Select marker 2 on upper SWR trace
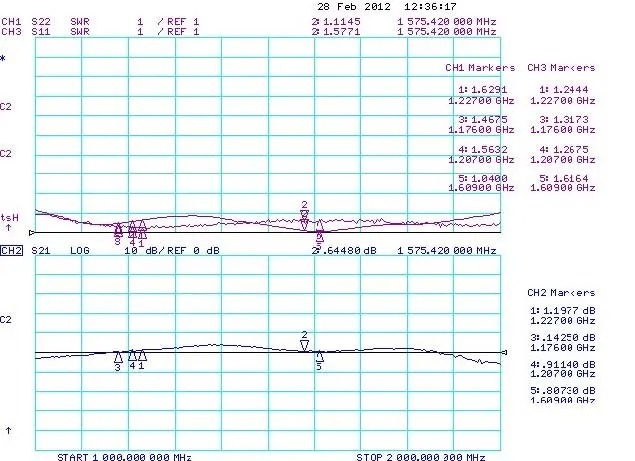This screenshot has height=461, width=635. click(305, 215)
